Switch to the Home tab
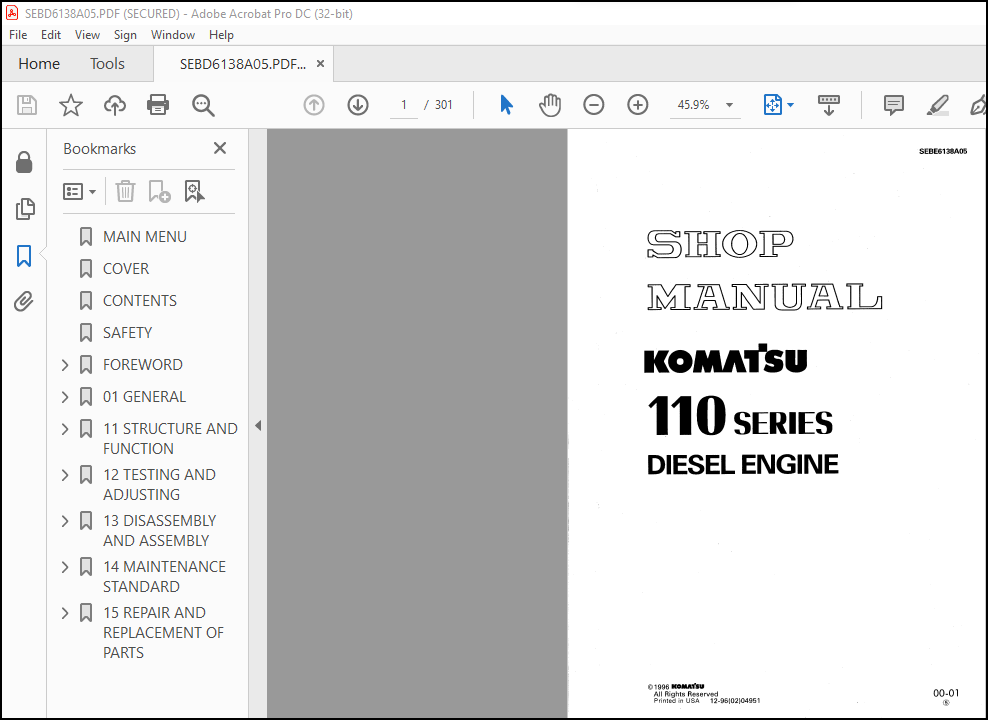Viewport: 988px width, 720px height. (39, 64)
